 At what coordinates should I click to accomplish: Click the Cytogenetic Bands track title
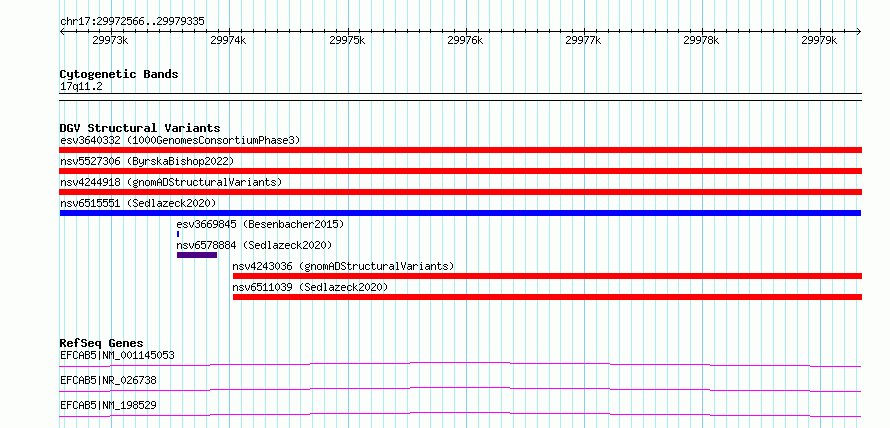[x=119, y=74]
